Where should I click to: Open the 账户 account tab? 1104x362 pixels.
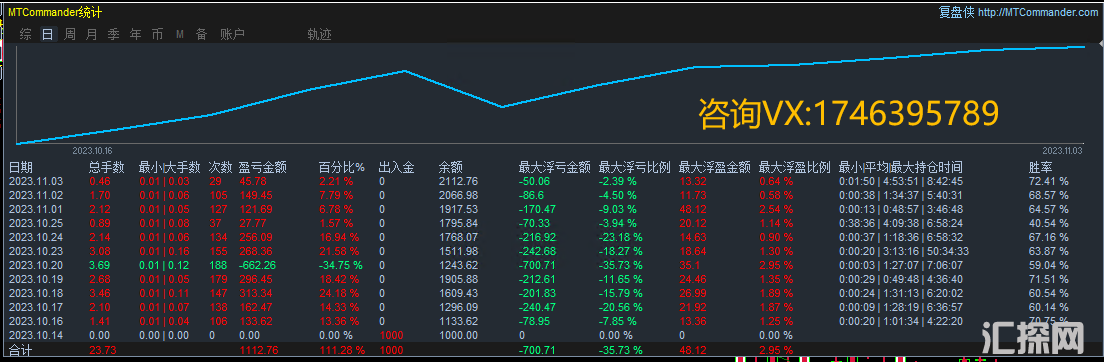pos(232,34)
